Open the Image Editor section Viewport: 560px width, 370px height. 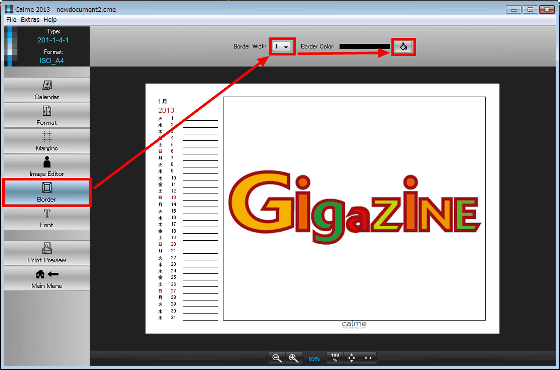point(47,167)
